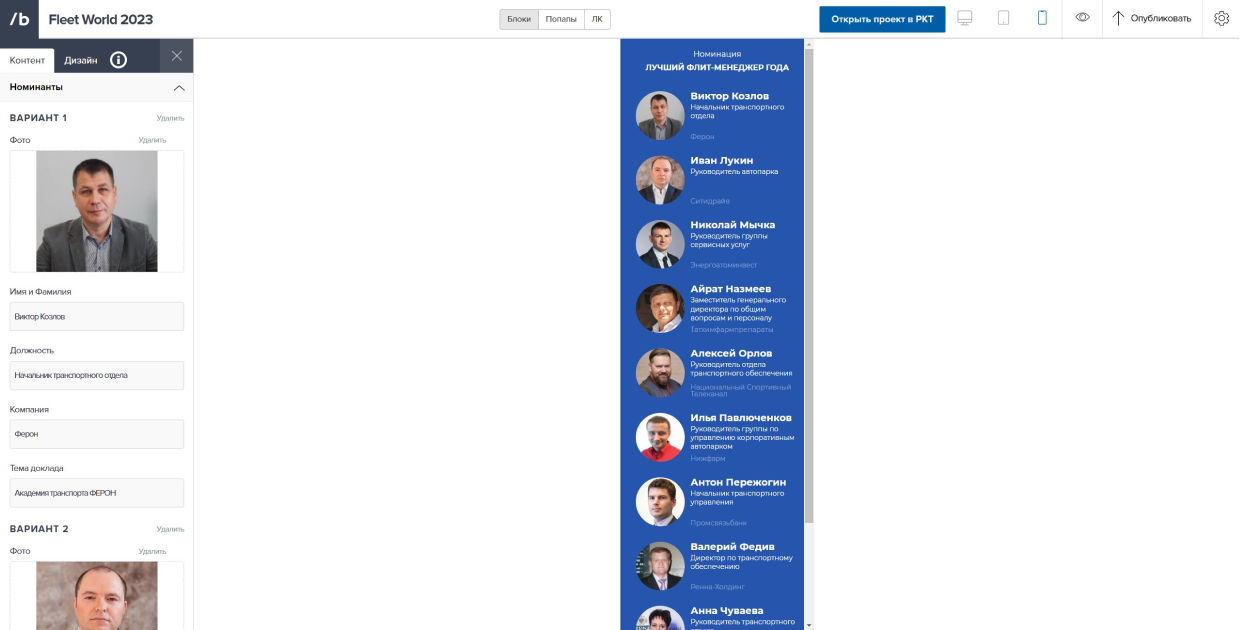Click company name Промсвязьбанк in preview
Image resolution: width=1240 pixels, height=630 pixels.
click(718, 523)
